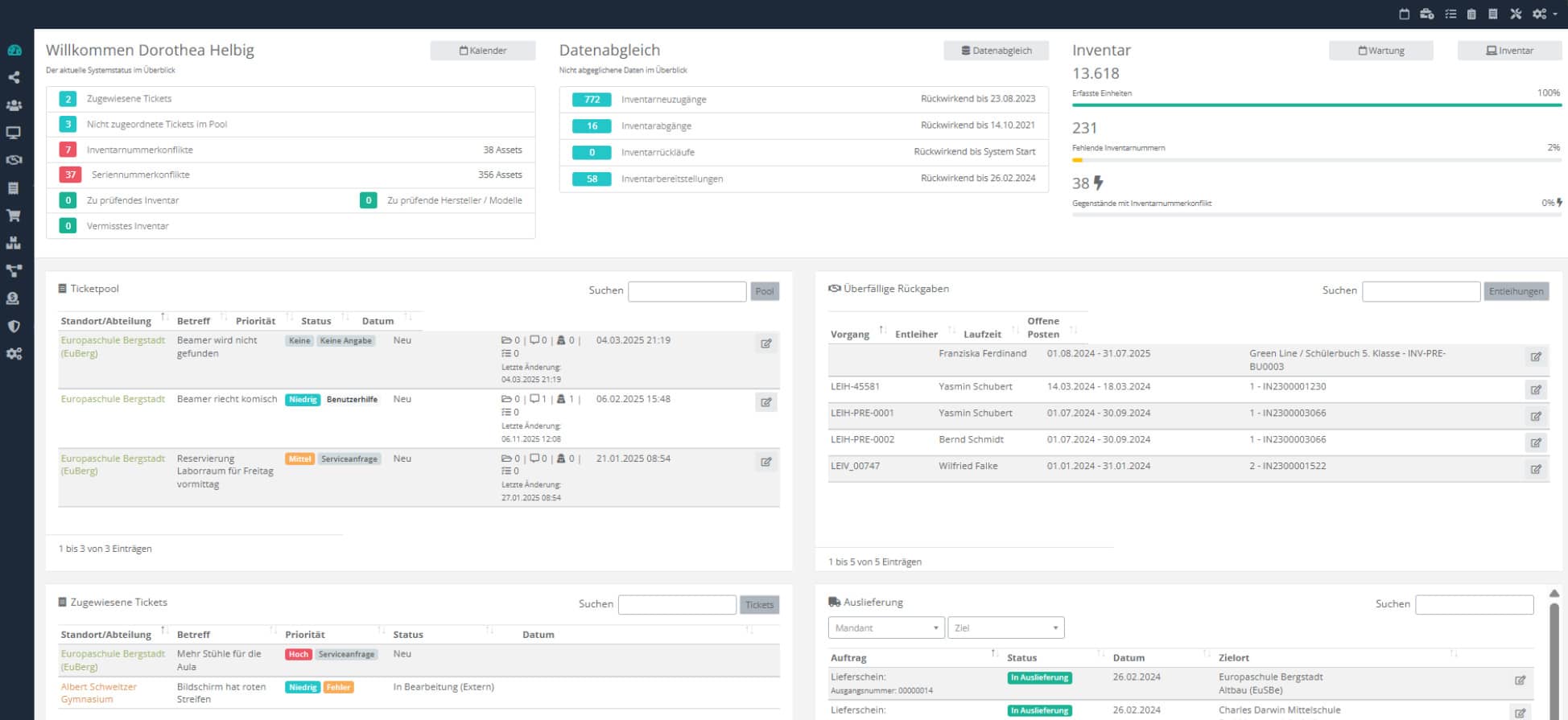Edit the LEIH-PRE-0002 overdue return

click(1536, 442)
